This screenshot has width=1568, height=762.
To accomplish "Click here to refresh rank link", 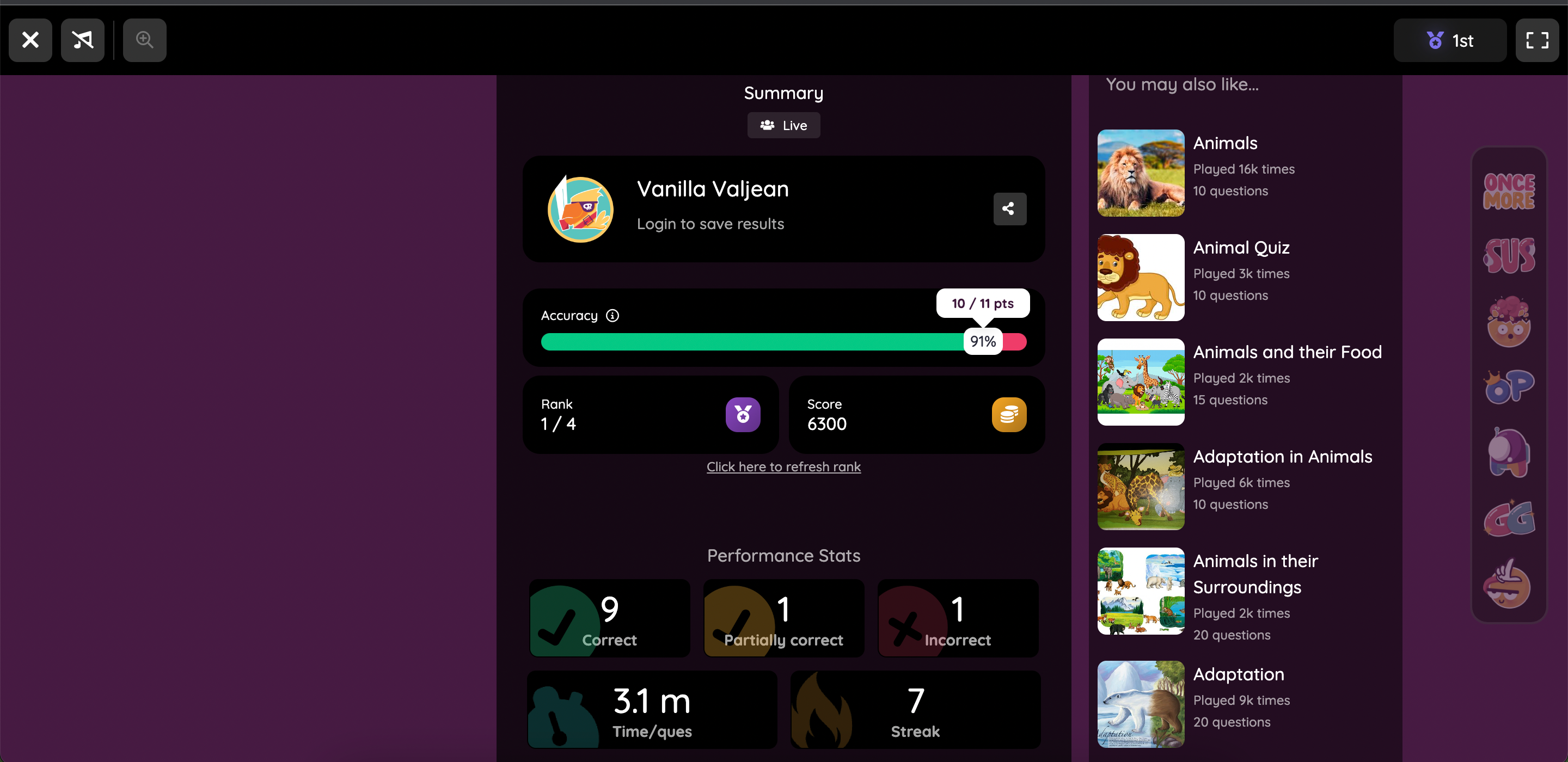I will [783, 466].
